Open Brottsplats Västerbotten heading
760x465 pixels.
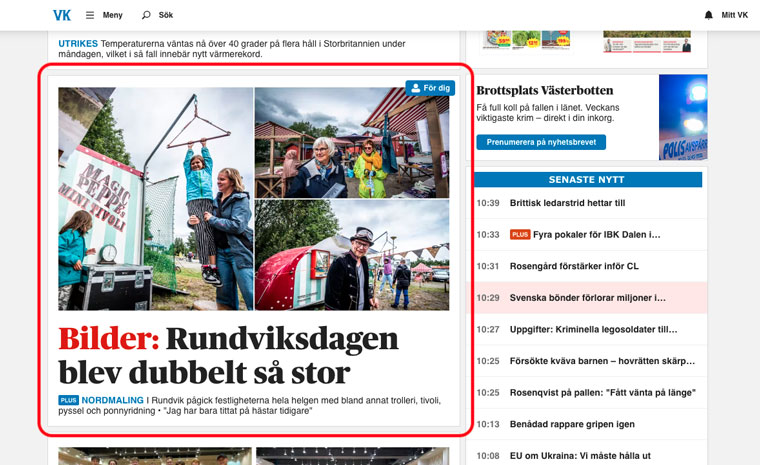[544, 90]
